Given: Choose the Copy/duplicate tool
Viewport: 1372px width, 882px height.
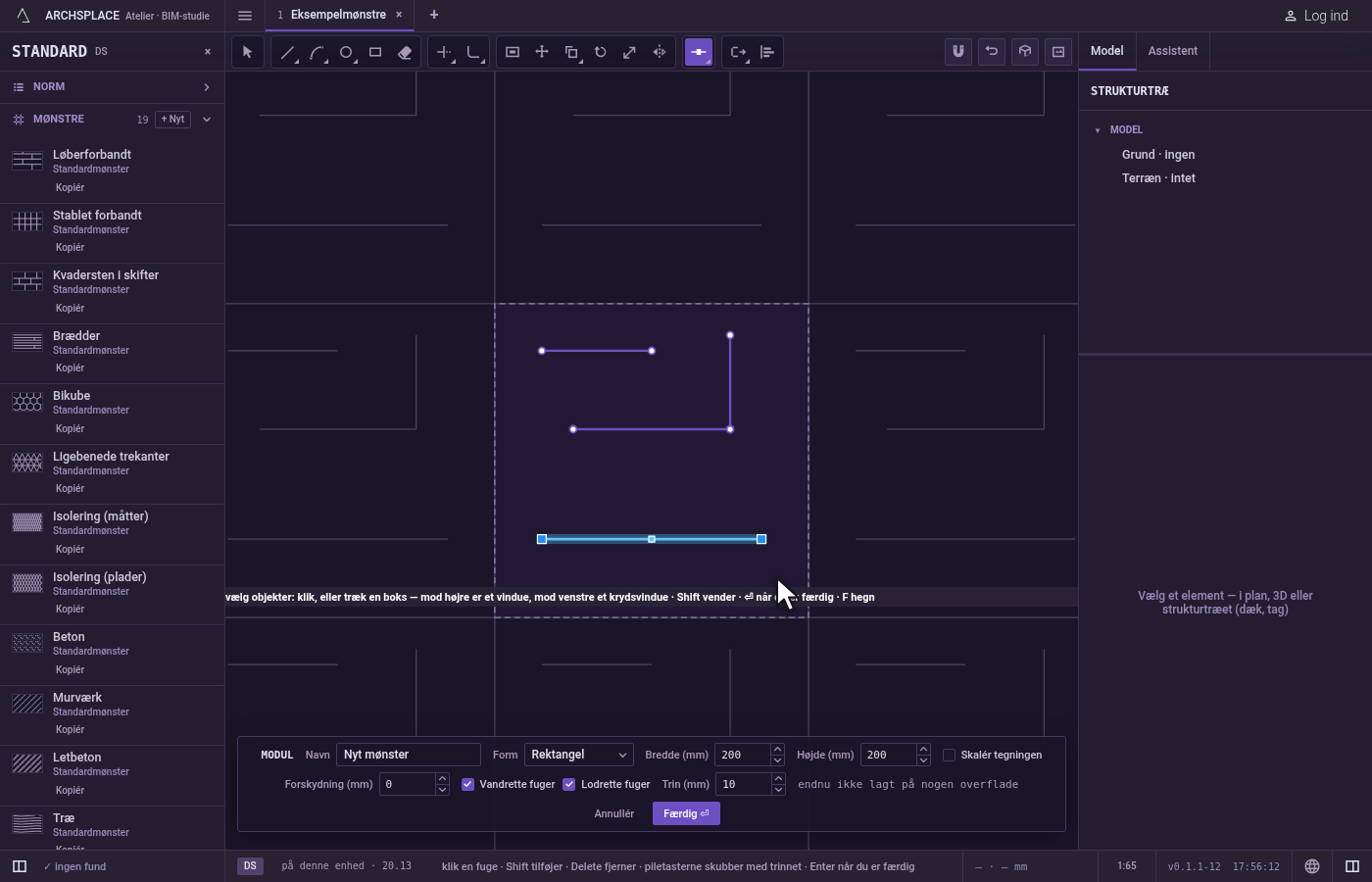Looking at the screenshot, I should point(571,52).
